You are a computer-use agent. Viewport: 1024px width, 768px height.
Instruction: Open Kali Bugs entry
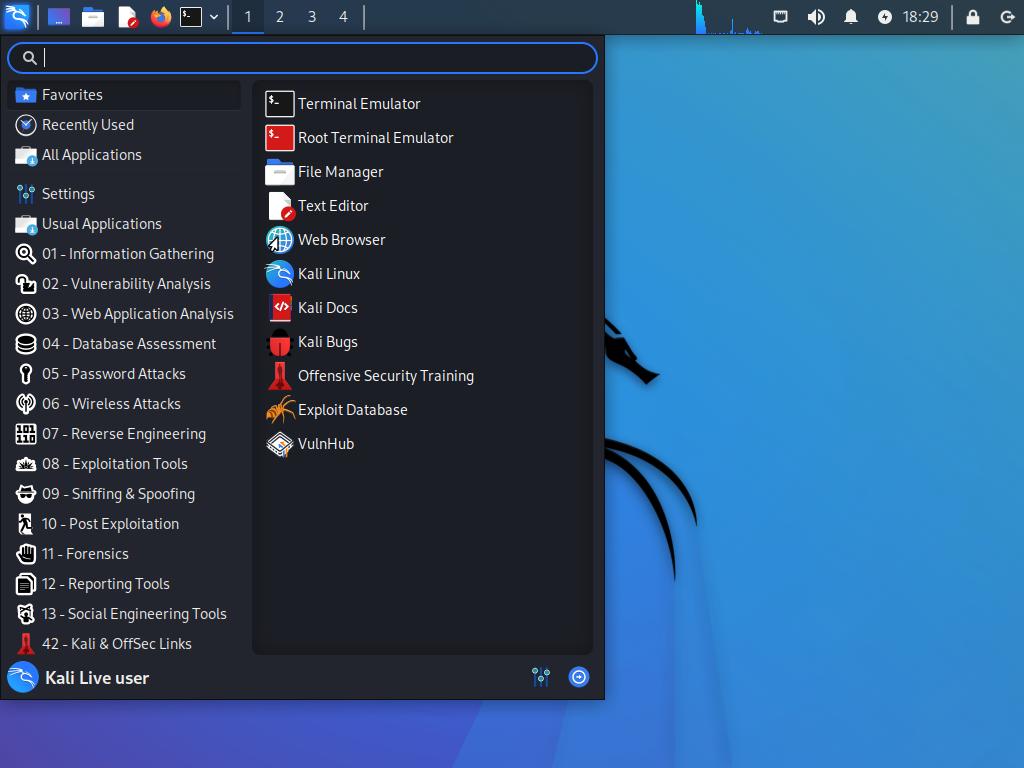click(423, 342)
